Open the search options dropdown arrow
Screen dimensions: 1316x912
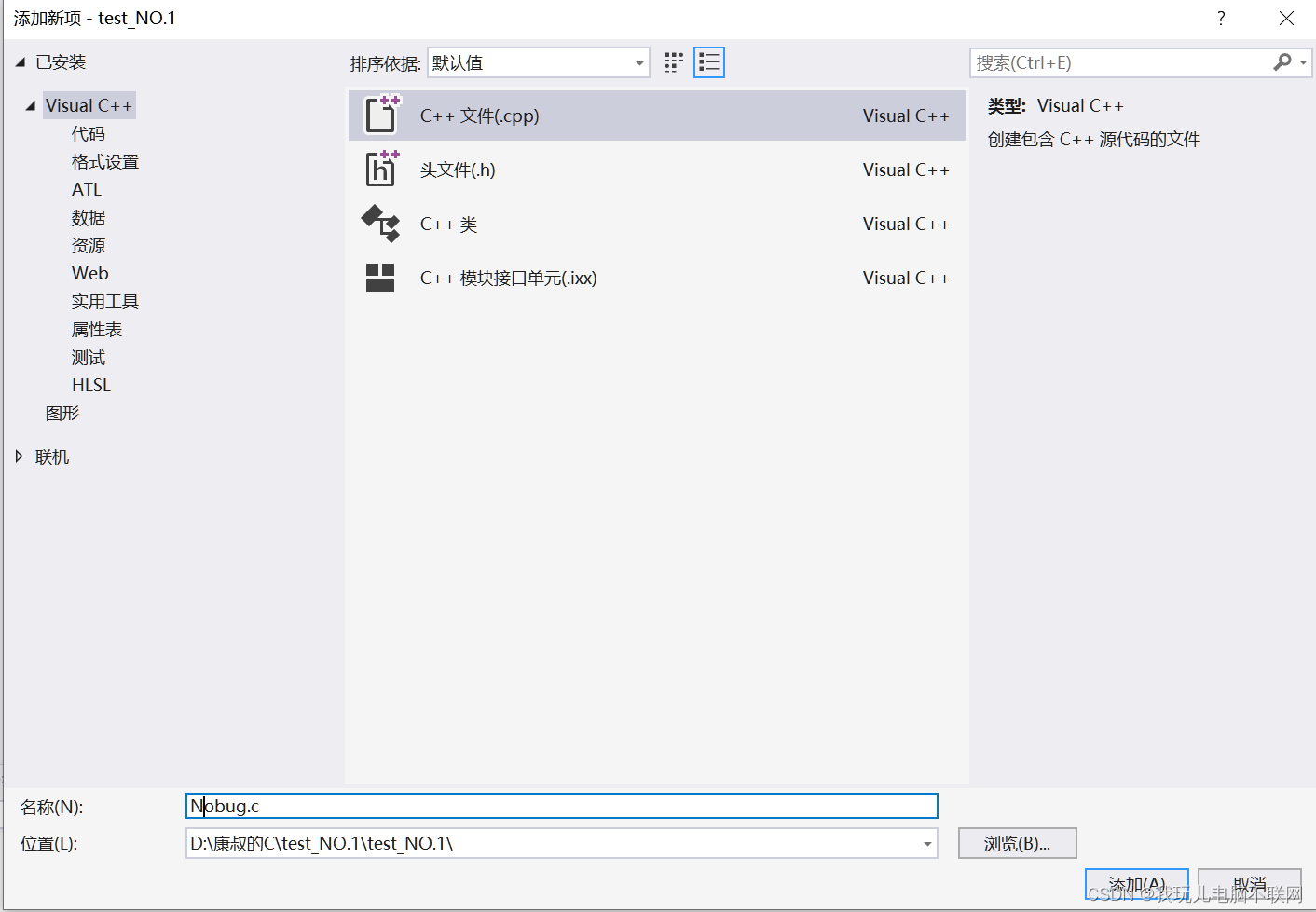point(1304,62)
